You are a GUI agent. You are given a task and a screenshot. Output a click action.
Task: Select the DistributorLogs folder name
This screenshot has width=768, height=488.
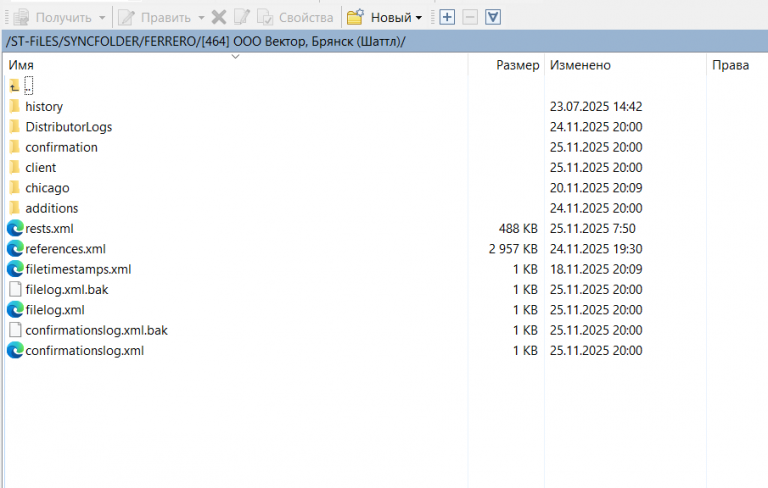(69, 127)
